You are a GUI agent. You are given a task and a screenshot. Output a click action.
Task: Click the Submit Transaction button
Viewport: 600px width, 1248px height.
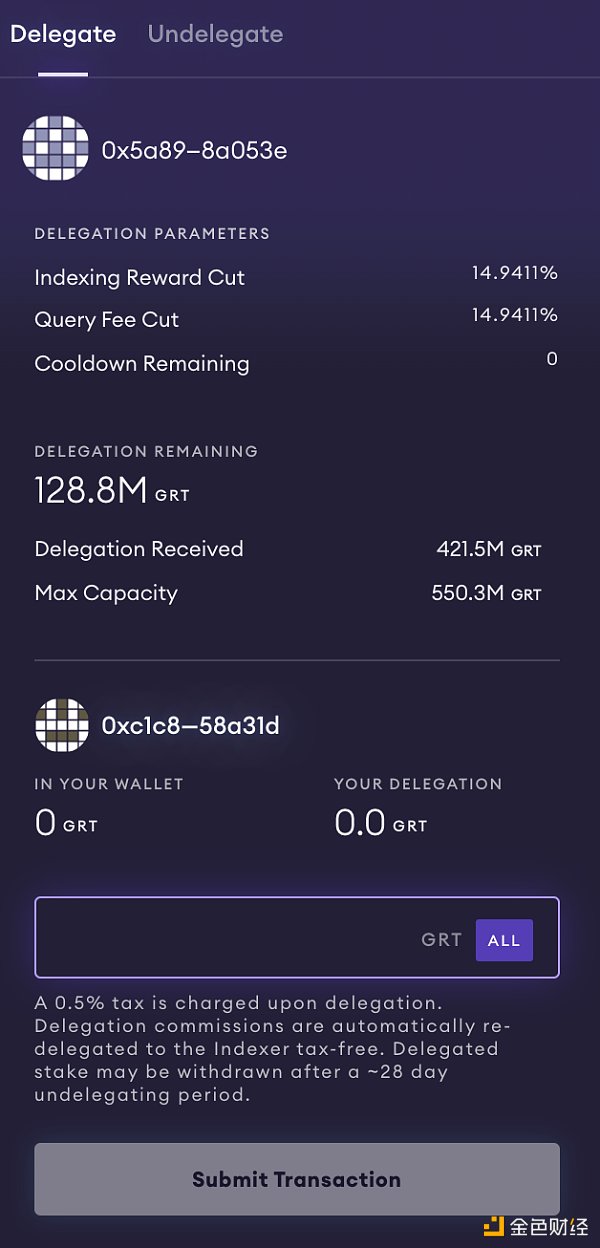tap(297, 1179)
